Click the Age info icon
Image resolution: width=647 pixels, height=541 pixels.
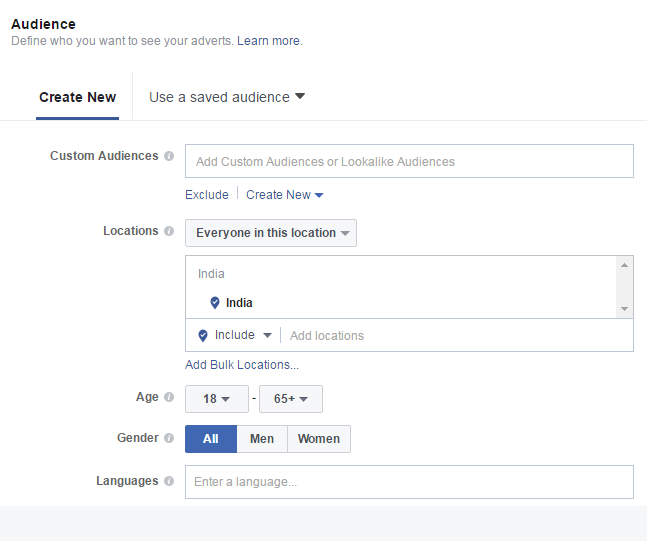click(169, 397)
